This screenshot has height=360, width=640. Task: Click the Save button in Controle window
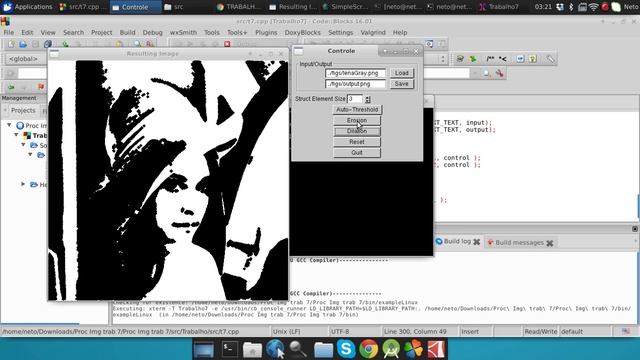point(402,84)
